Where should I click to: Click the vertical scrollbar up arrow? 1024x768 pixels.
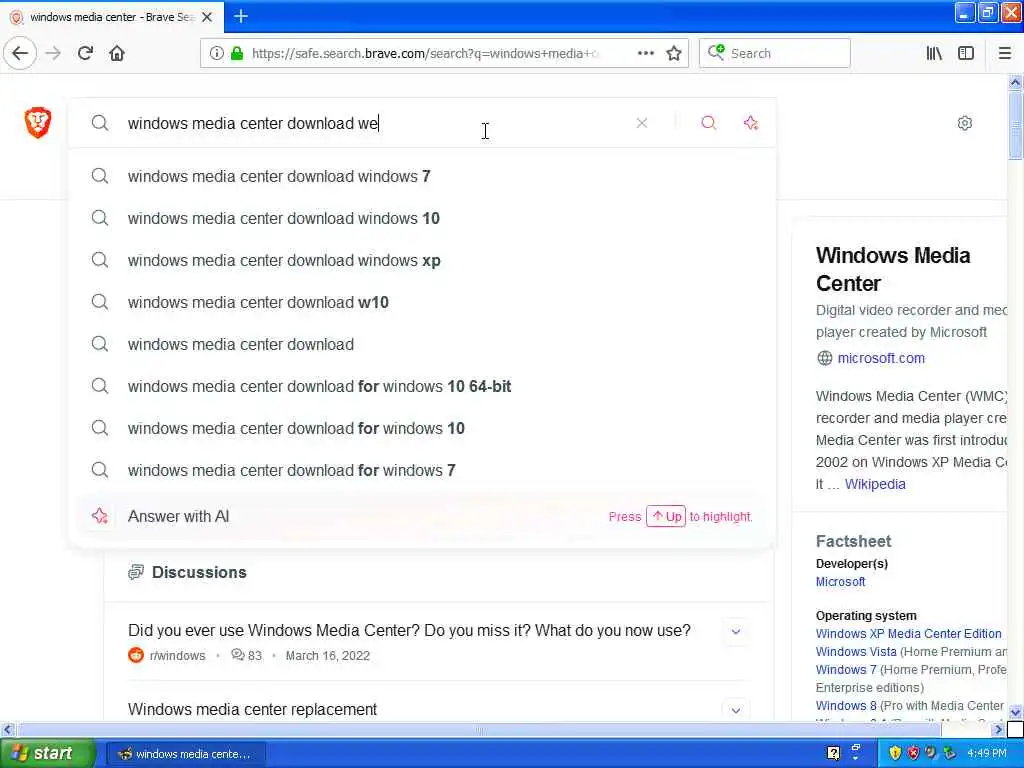point(1015,82)
